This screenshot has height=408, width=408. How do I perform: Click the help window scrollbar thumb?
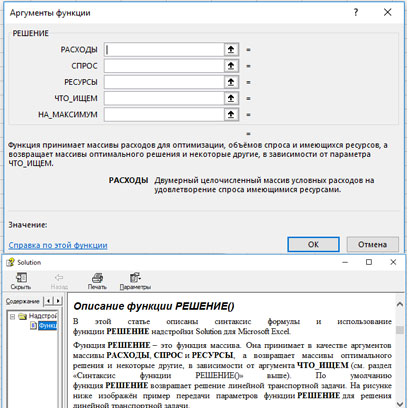point(399,330)
